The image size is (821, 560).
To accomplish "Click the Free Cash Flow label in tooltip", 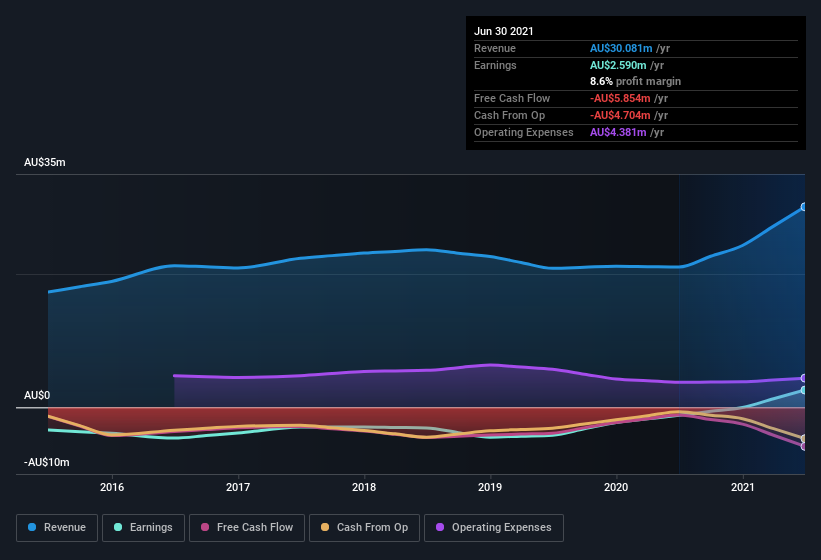I will tap(512, 98).
